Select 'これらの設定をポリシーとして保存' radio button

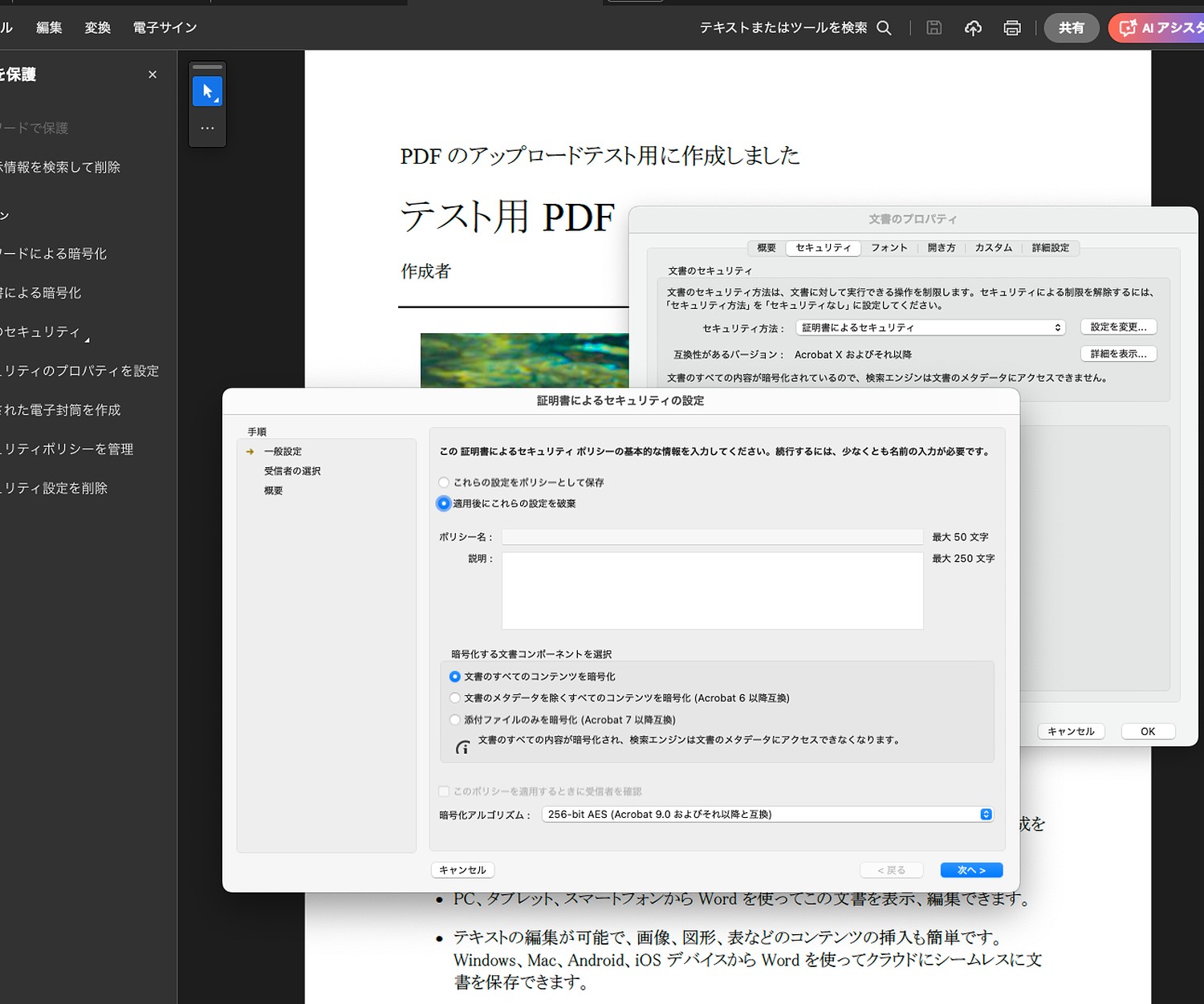point(444,482)
